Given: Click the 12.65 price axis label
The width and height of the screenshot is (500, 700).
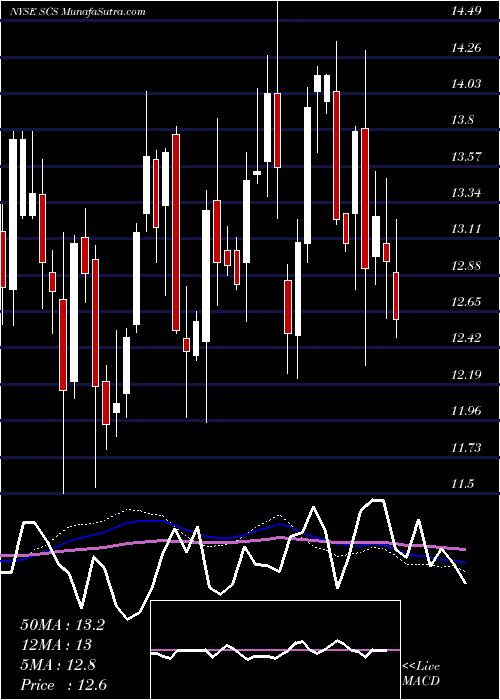Looking at the screenshot, I should click(466, 301).
